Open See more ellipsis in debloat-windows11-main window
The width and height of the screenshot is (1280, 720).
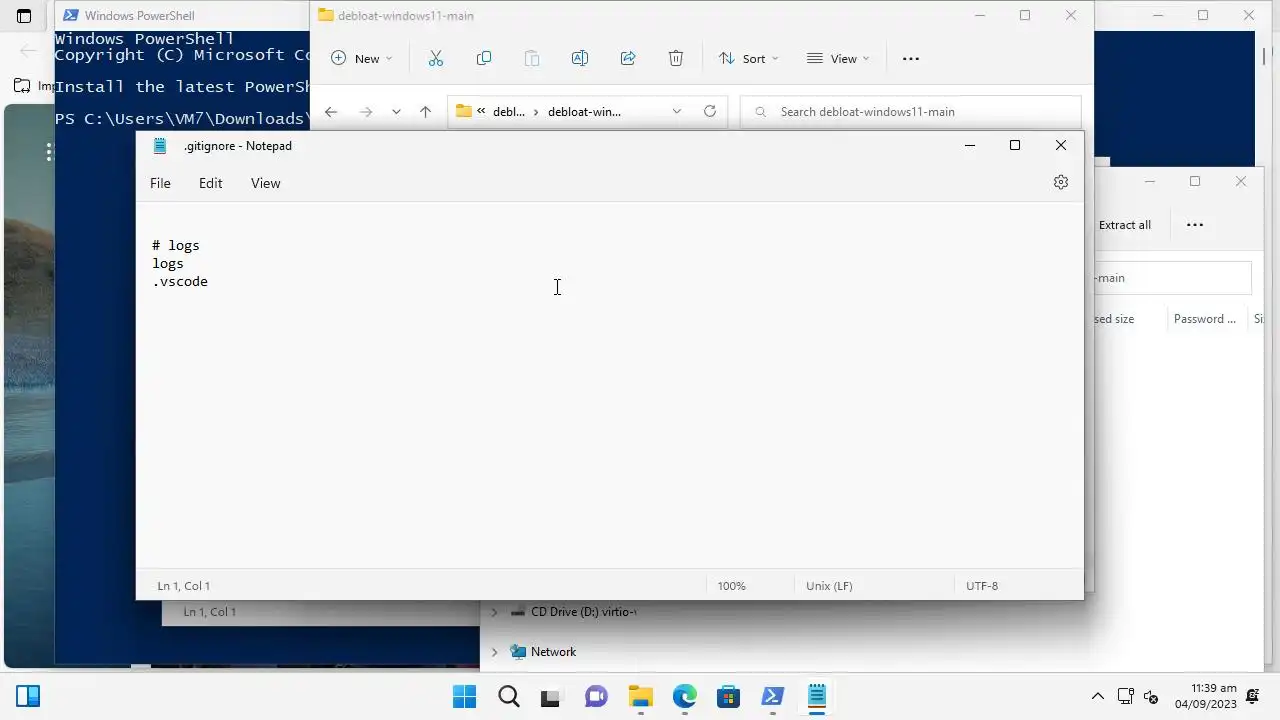910,58
